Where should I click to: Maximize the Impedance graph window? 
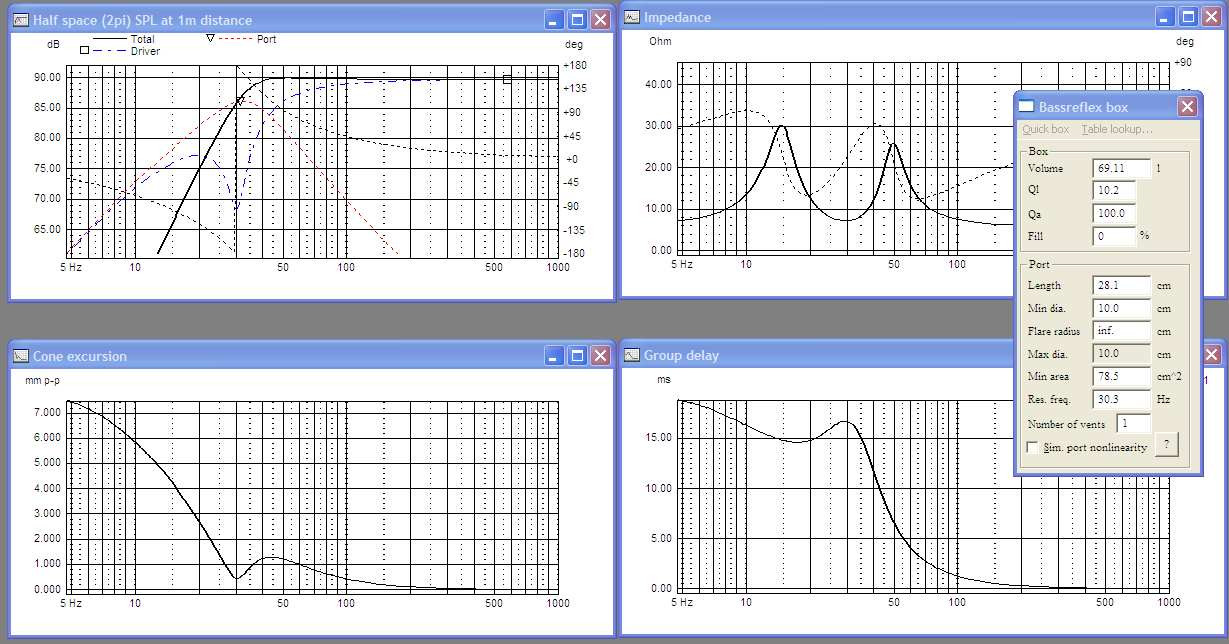(1186, 17)
